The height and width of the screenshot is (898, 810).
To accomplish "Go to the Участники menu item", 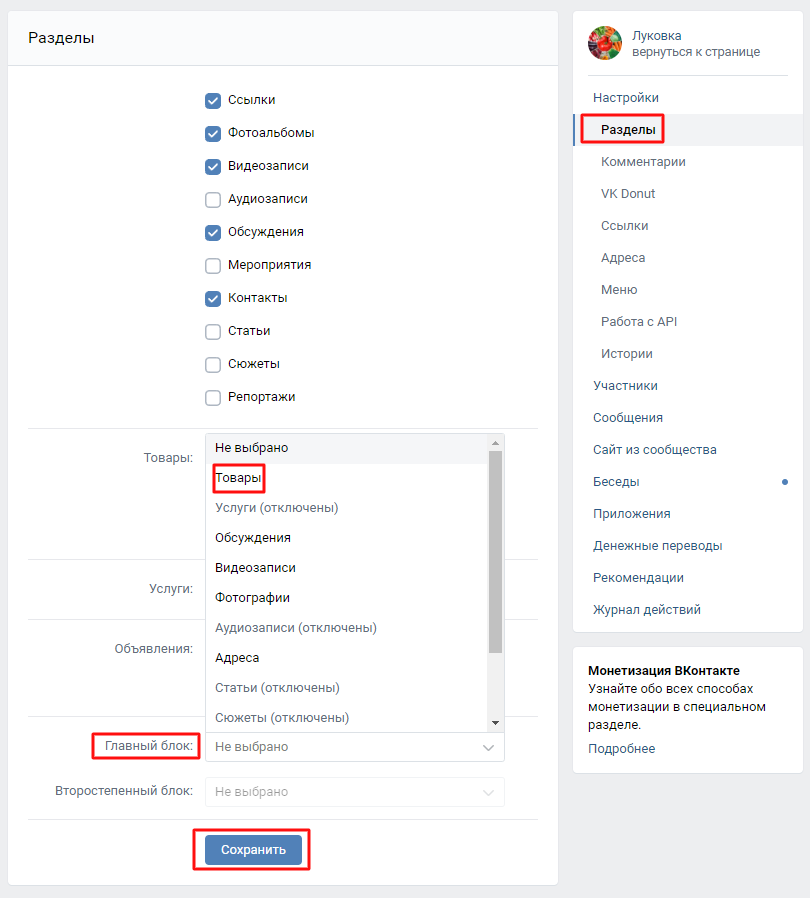I will point(625,386).
